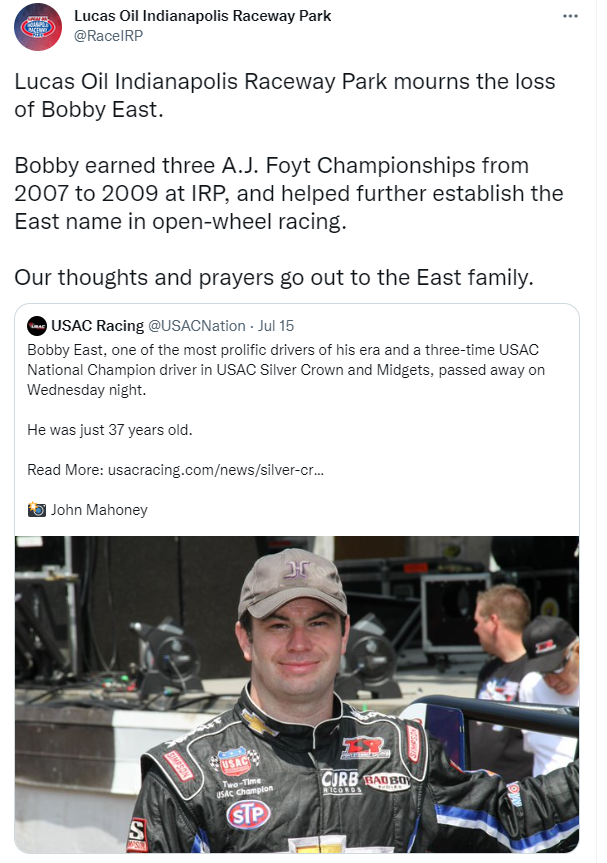
Task: Open the Bobby East photo
Action: tap(297, 695)
